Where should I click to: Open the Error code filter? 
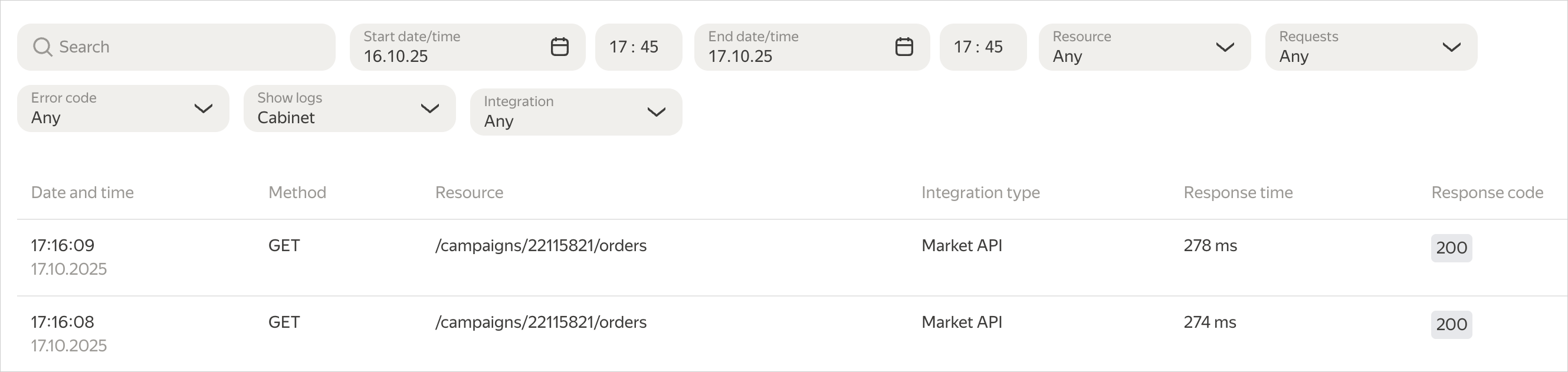[x=122, y=108]
